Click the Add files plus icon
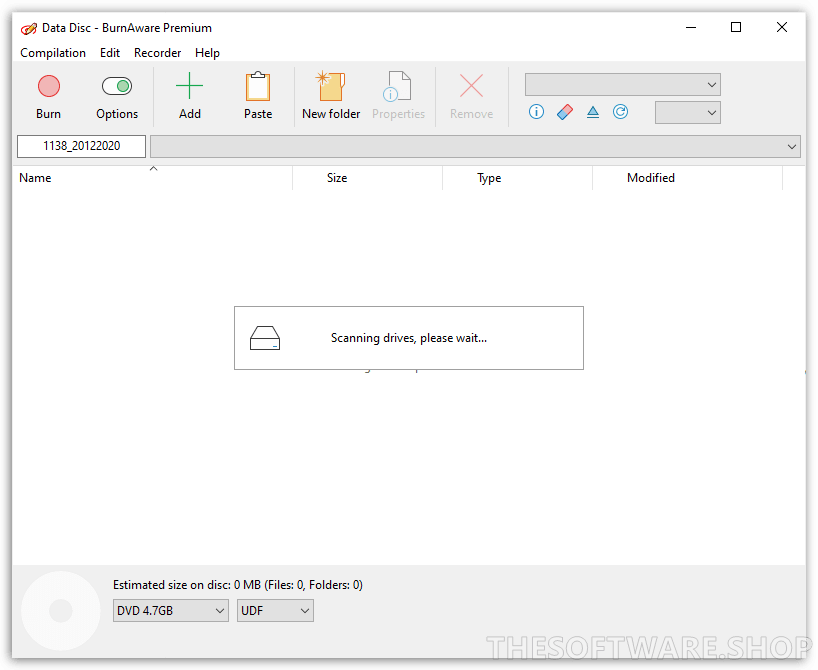Screen dimensions: 818x670 tap(189, 87)
